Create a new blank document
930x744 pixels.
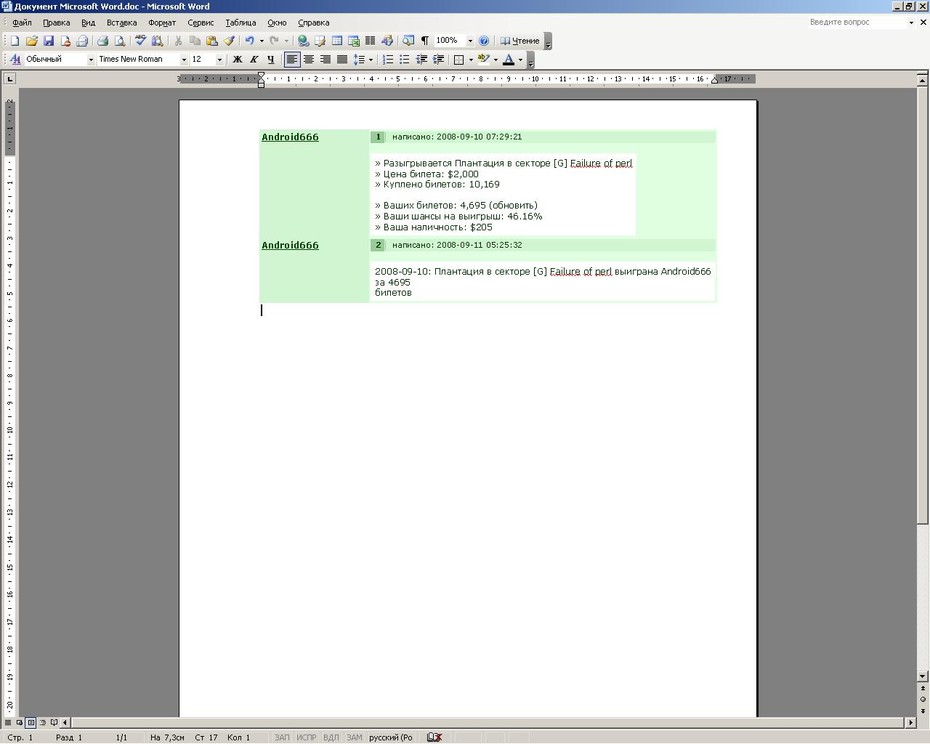pyautogui.click(x=15, y=41)
